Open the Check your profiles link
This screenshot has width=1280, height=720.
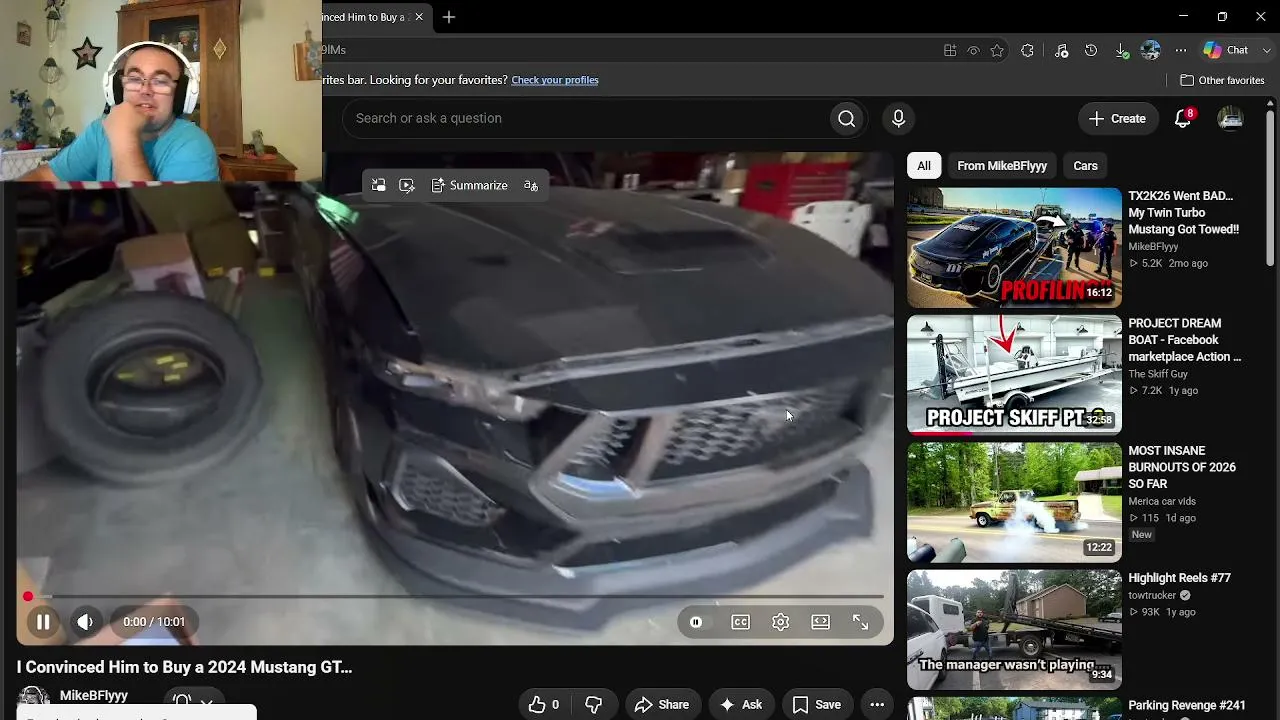pyautogui.click(x=555, y=80)
